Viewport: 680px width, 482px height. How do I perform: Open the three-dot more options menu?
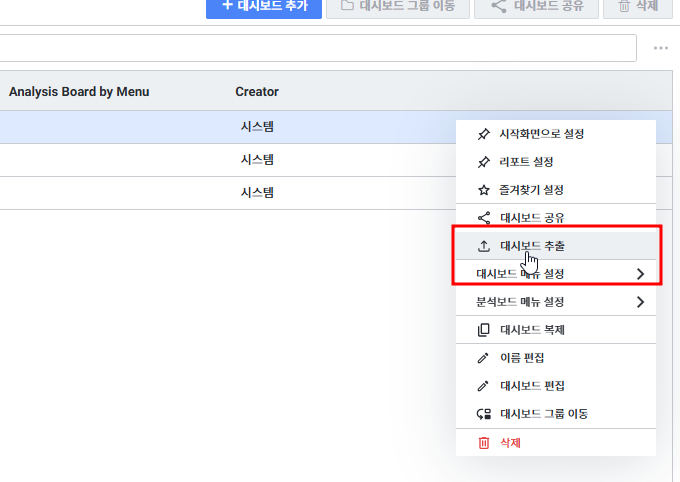tap(660, 48)
